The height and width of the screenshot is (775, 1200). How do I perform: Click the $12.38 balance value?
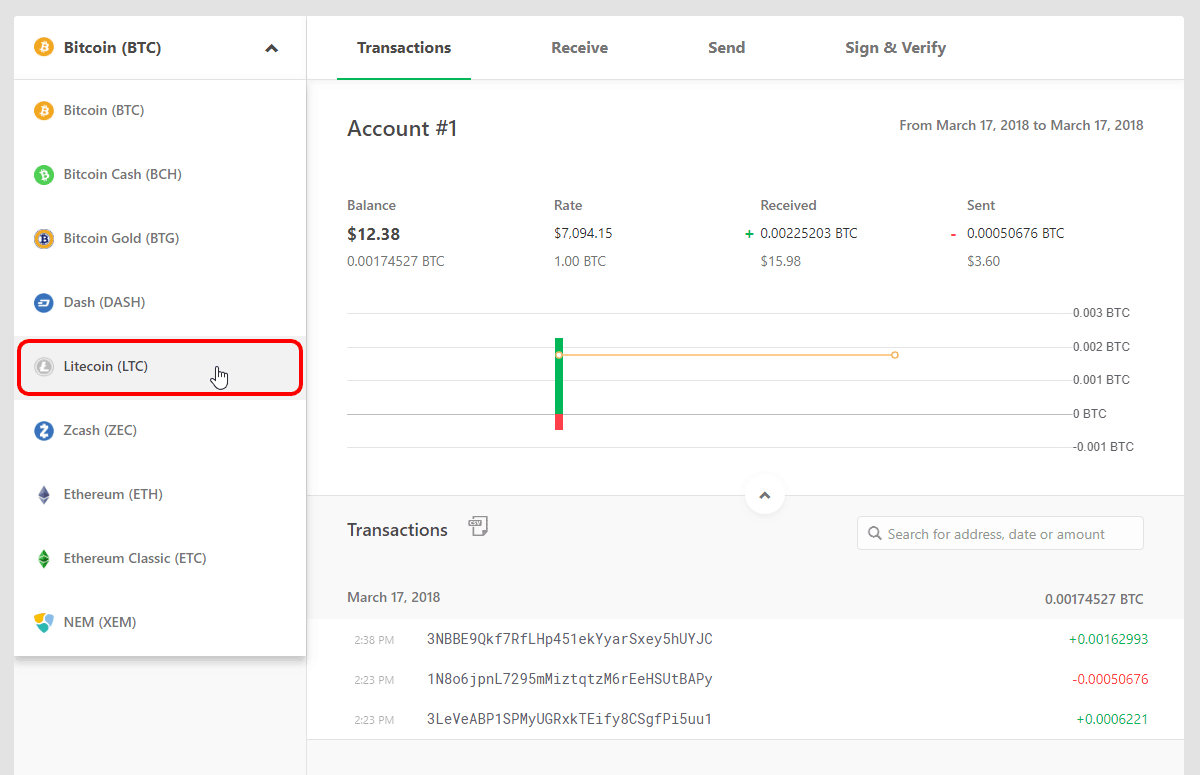pos(374,234)
